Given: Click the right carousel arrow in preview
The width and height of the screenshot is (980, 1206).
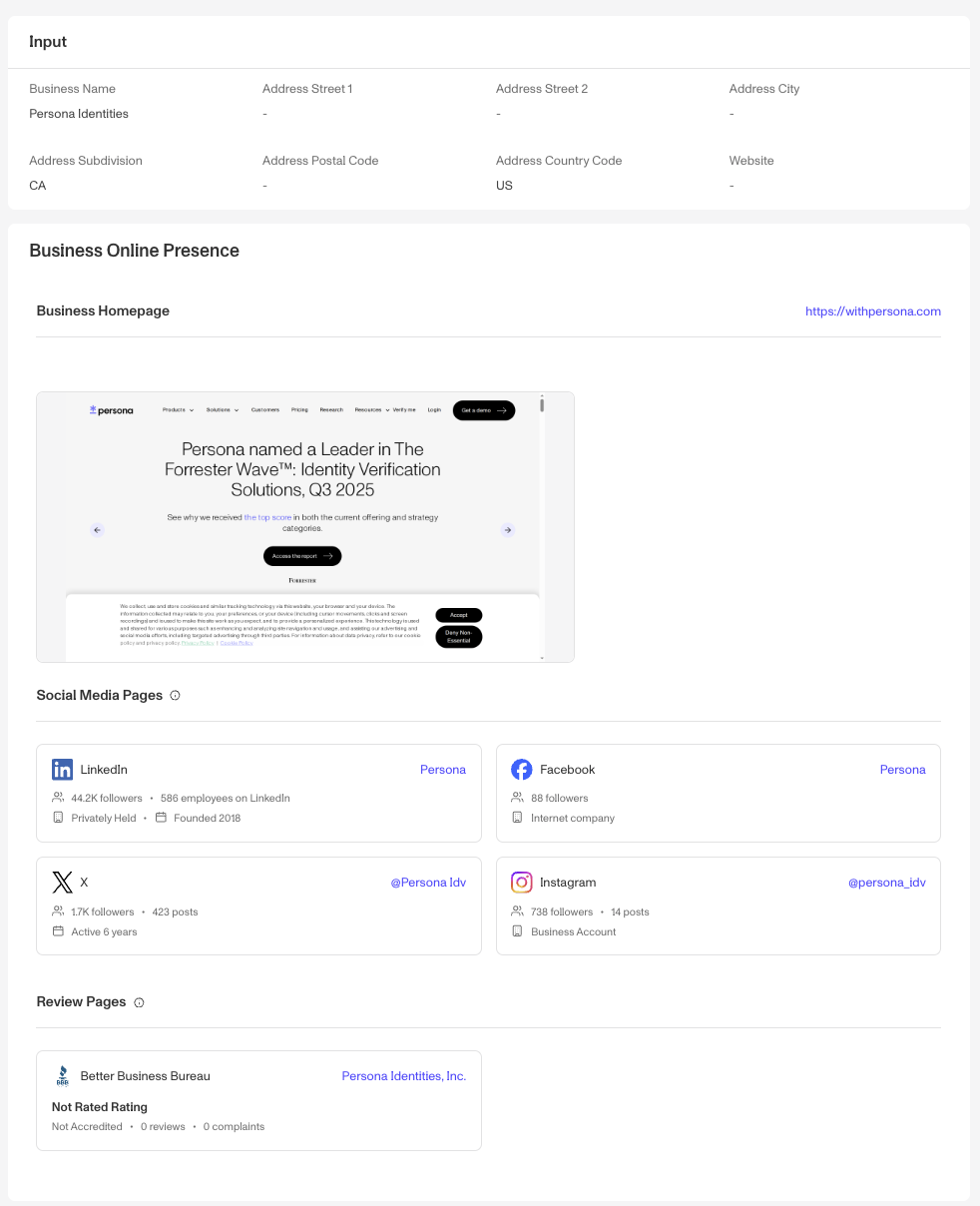Looking at the screenshot, I should pyautogui.click(x=508, y=530).
